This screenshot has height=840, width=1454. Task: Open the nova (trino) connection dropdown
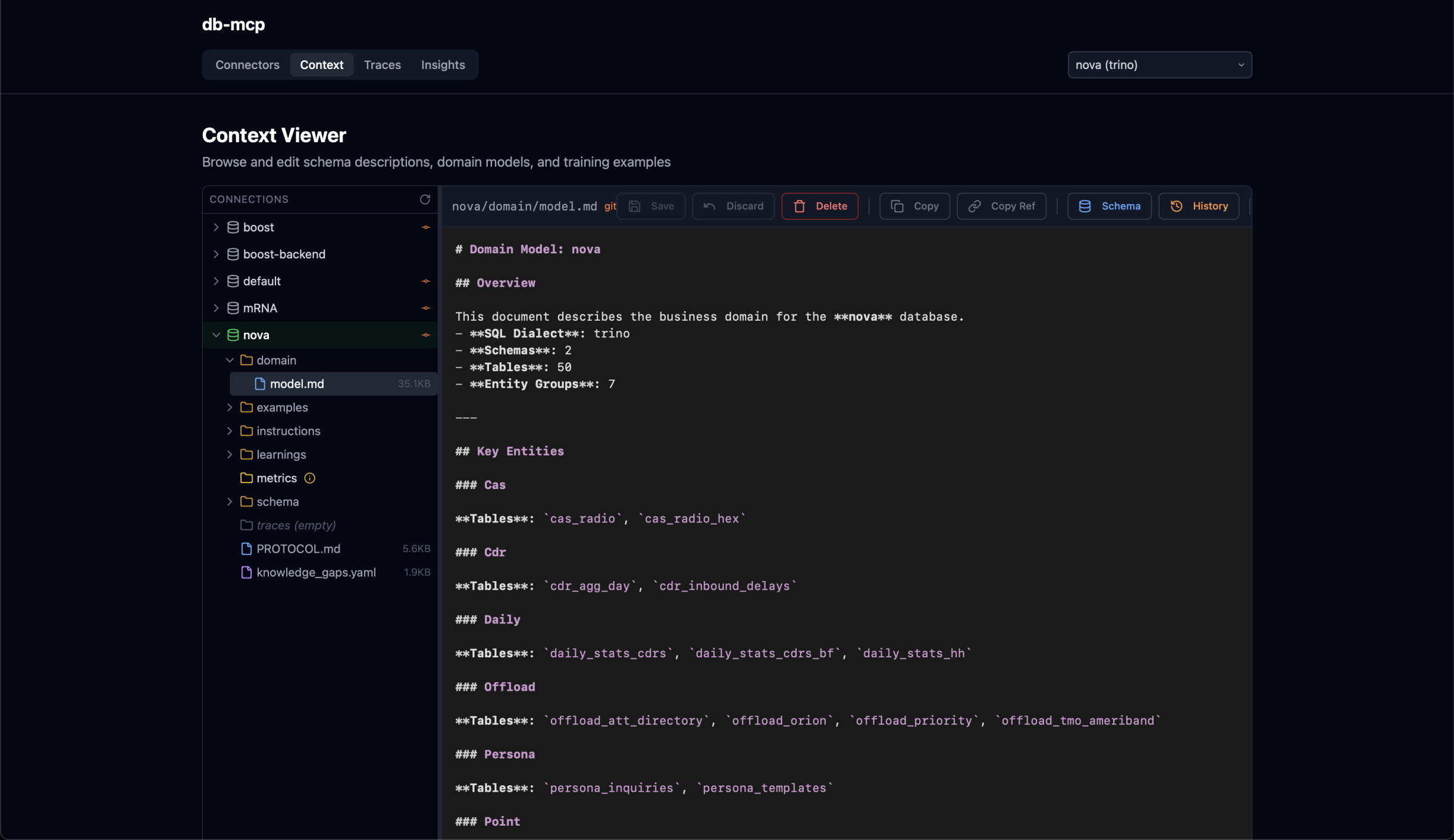pos(1159,65)
